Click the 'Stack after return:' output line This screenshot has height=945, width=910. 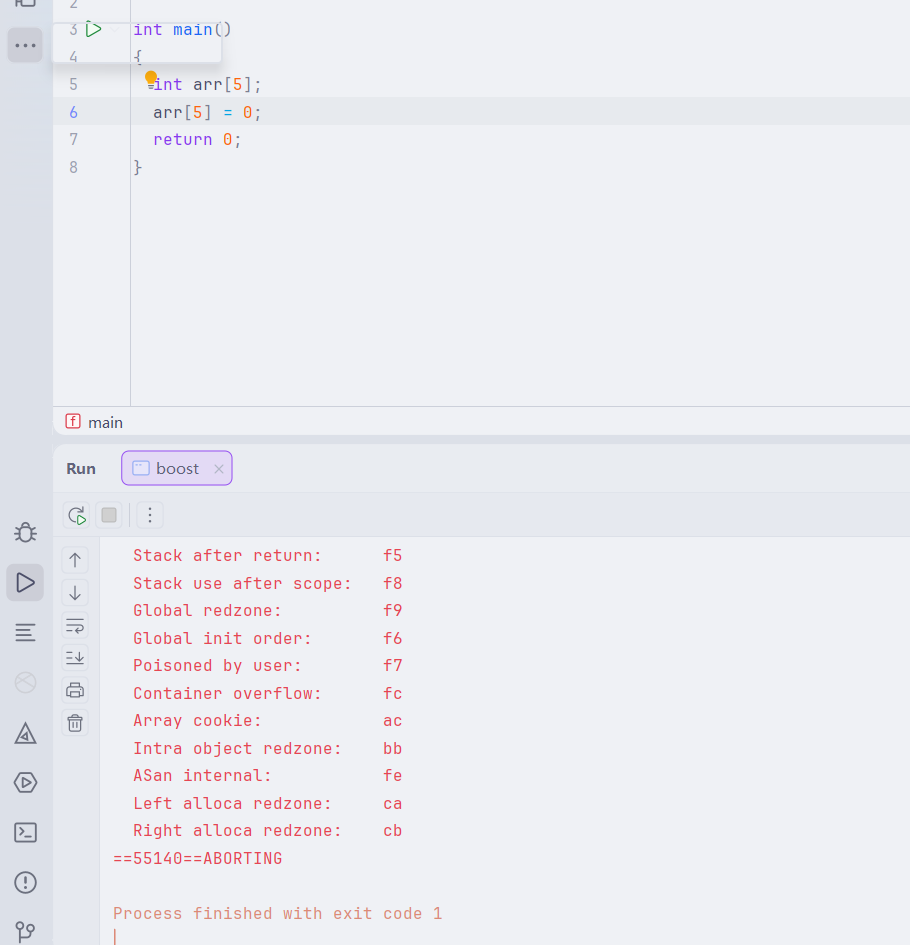click(x=268, y=556)
